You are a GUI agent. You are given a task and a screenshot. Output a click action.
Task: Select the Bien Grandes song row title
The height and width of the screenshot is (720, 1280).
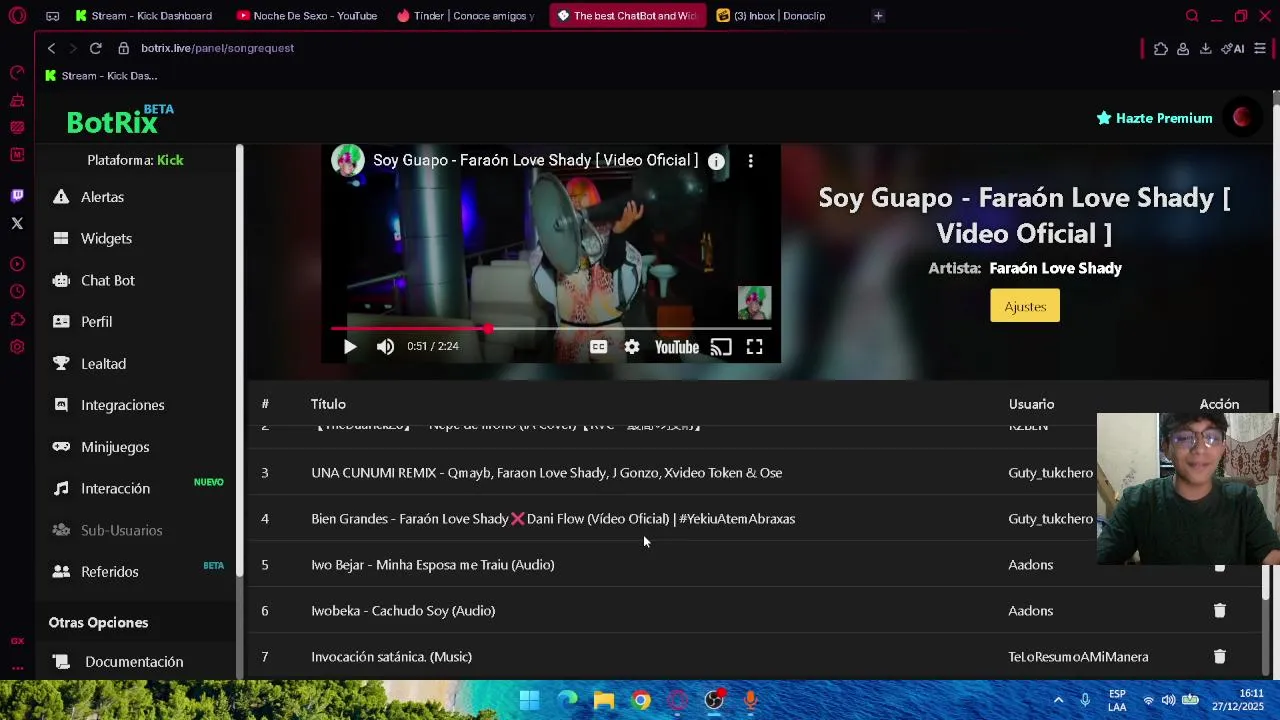tap(553, 518)
